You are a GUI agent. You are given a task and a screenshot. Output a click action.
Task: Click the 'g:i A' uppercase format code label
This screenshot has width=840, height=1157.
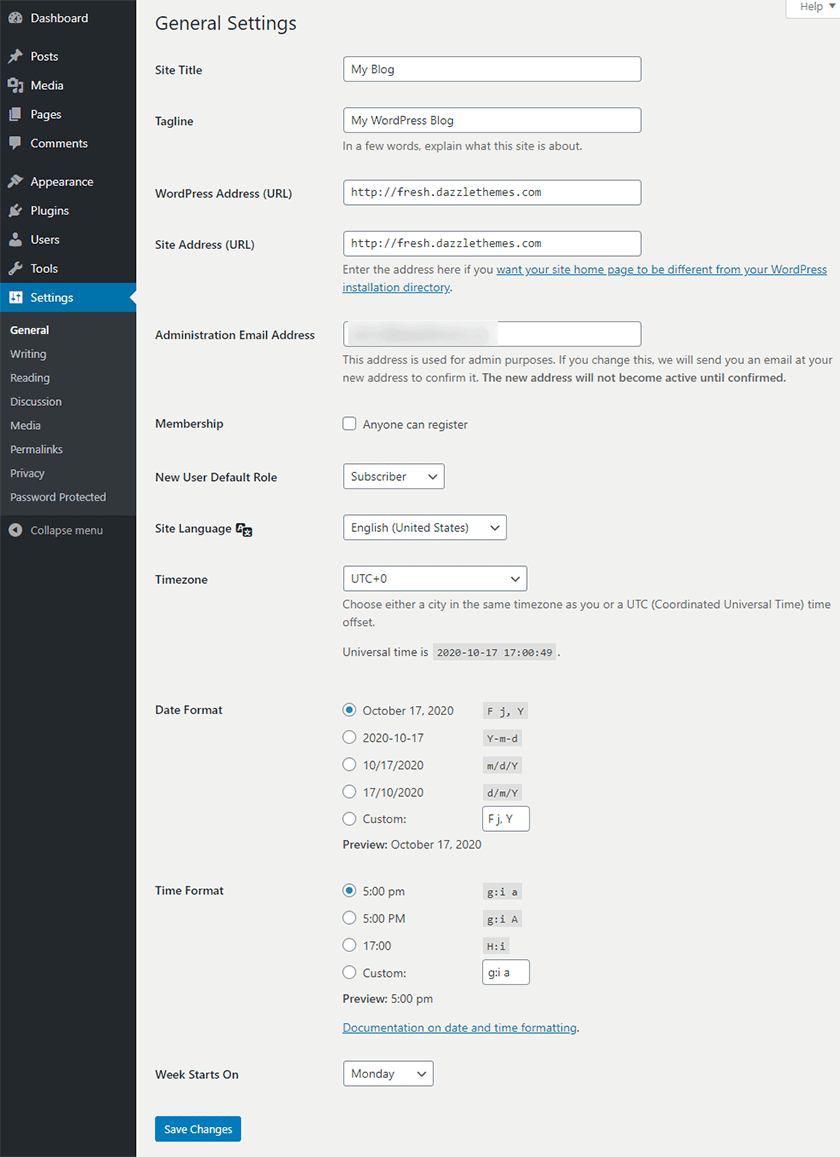pos(503,919)
